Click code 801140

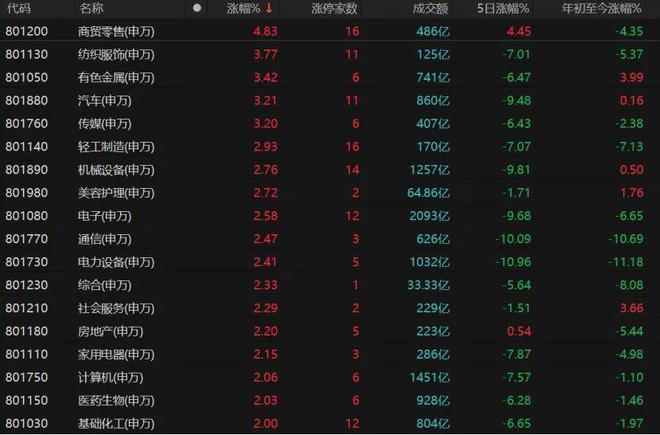pyautogui.click(x=27, y=147)
